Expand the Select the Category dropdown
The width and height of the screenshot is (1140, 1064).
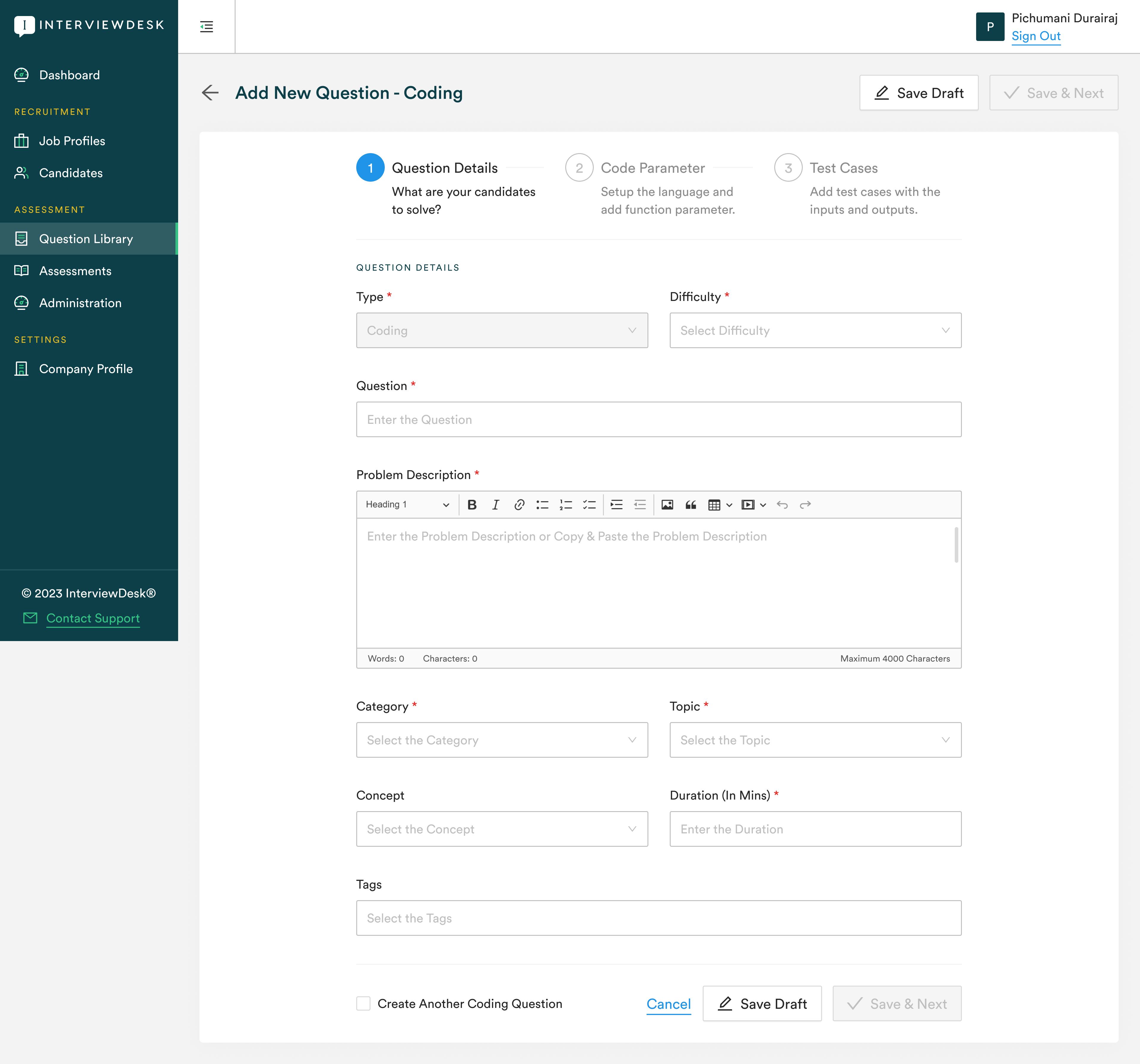502,740
